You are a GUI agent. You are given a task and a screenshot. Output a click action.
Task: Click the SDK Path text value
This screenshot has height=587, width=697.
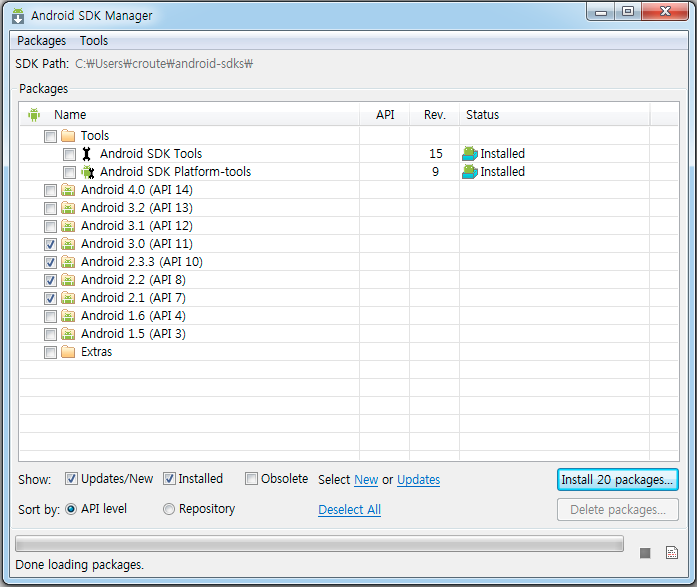pyautogui.click(x=164, y=64)
